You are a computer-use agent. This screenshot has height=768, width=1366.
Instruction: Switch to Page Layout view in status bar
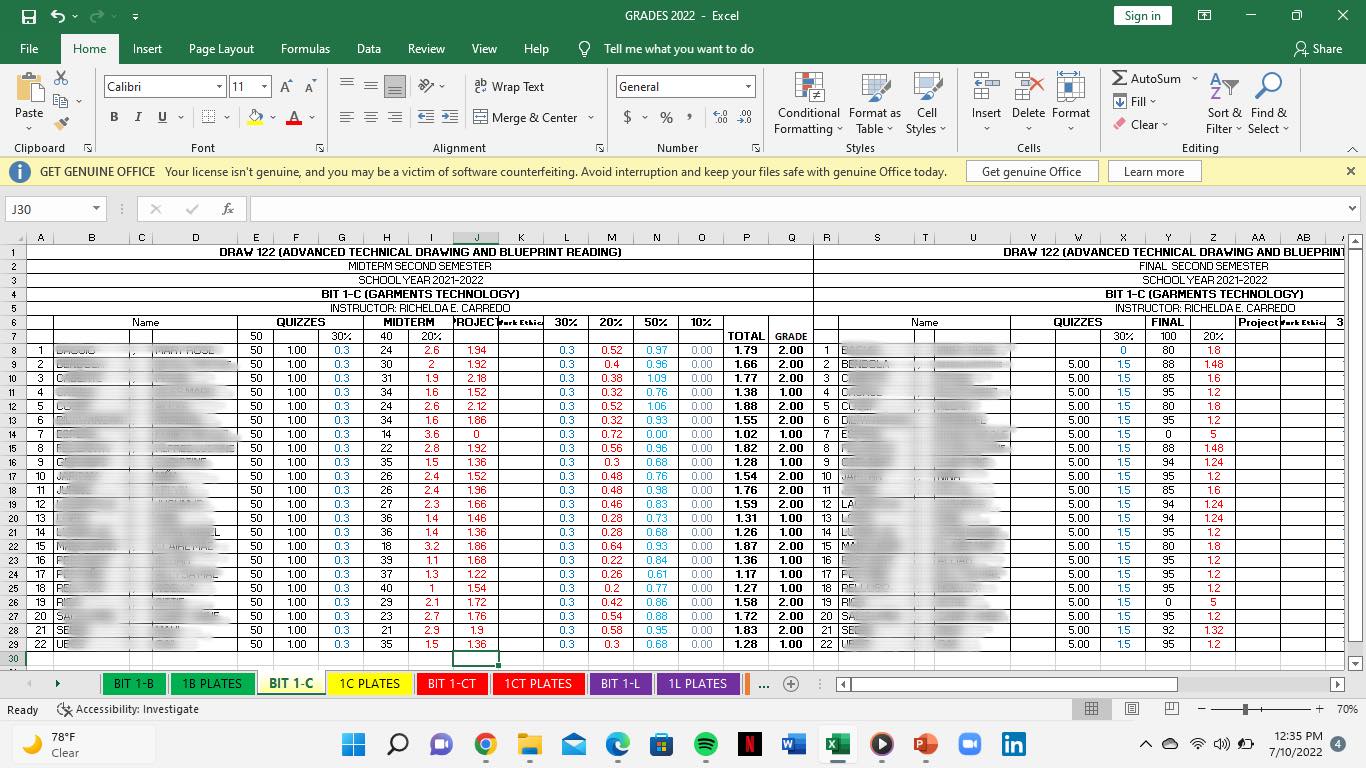[1131, 709]
